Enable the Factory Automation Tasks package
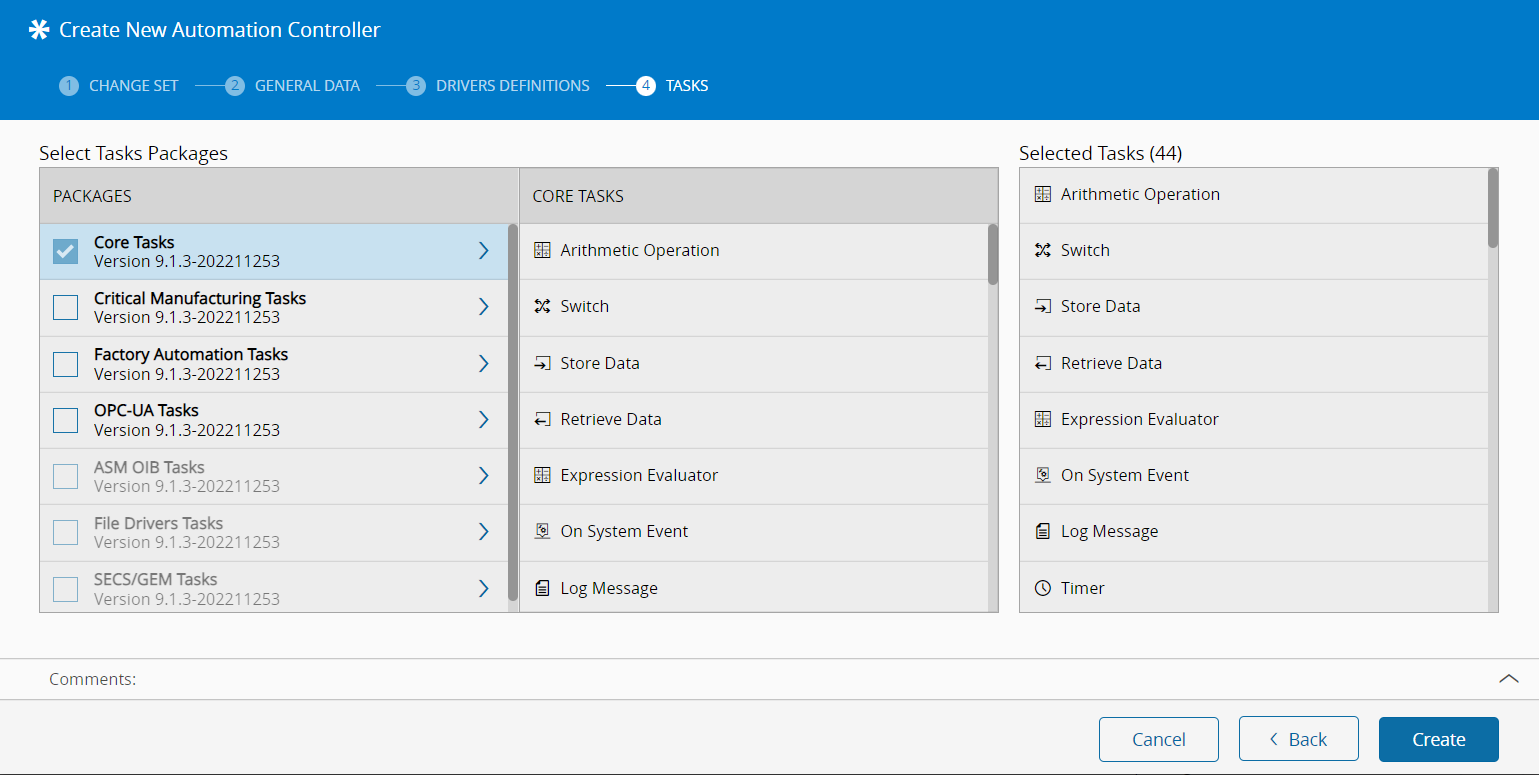The height and width of the screenshot is (775, 1539). pos(66,364)
